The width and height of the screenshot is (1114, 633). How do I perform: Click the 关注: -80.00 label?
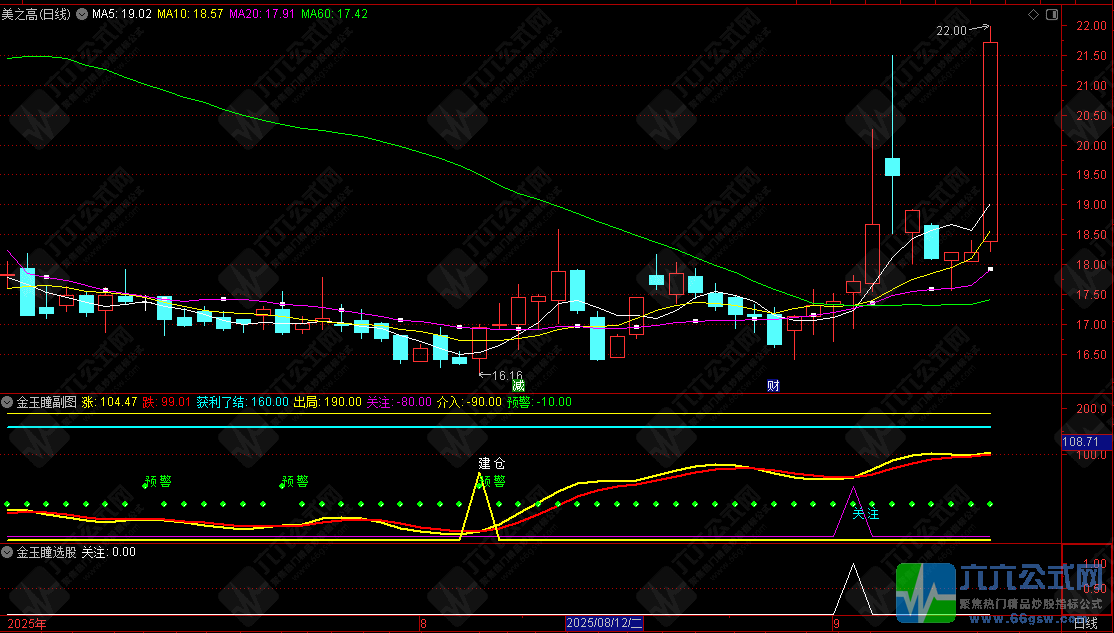pyautogui.click(x=399, y=402)
